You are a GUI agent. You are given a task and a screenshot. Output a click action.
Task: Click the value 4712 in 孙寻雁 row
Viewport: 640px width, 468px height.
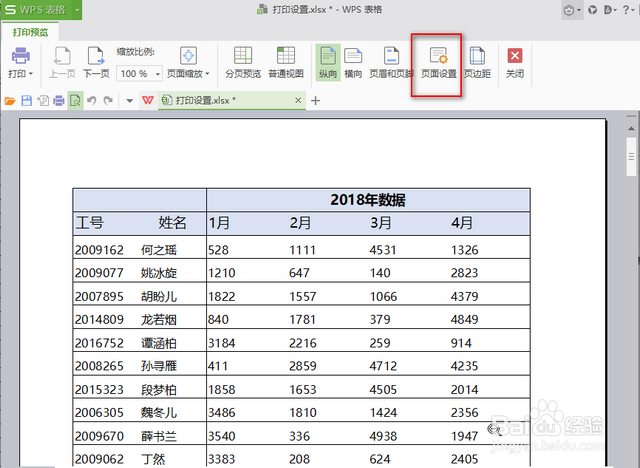[x=383, y=366]
